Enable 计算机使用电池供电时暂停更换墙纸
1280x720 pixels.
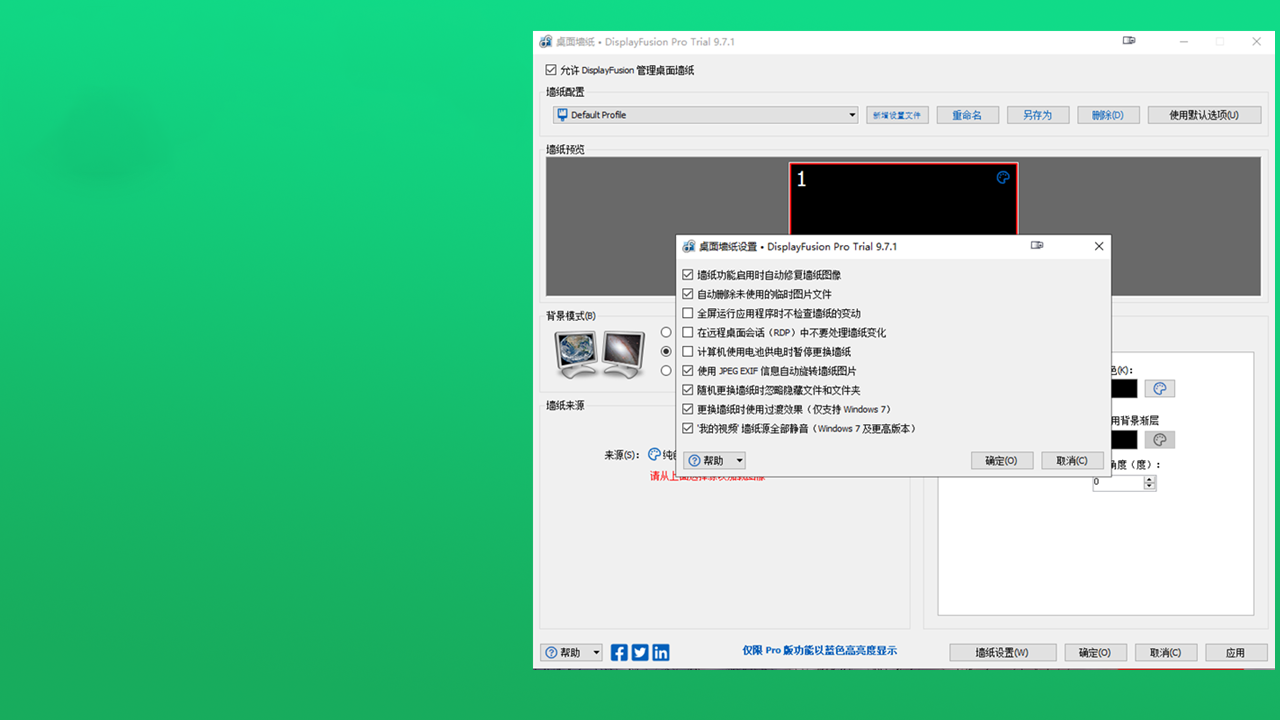(688, 352)
